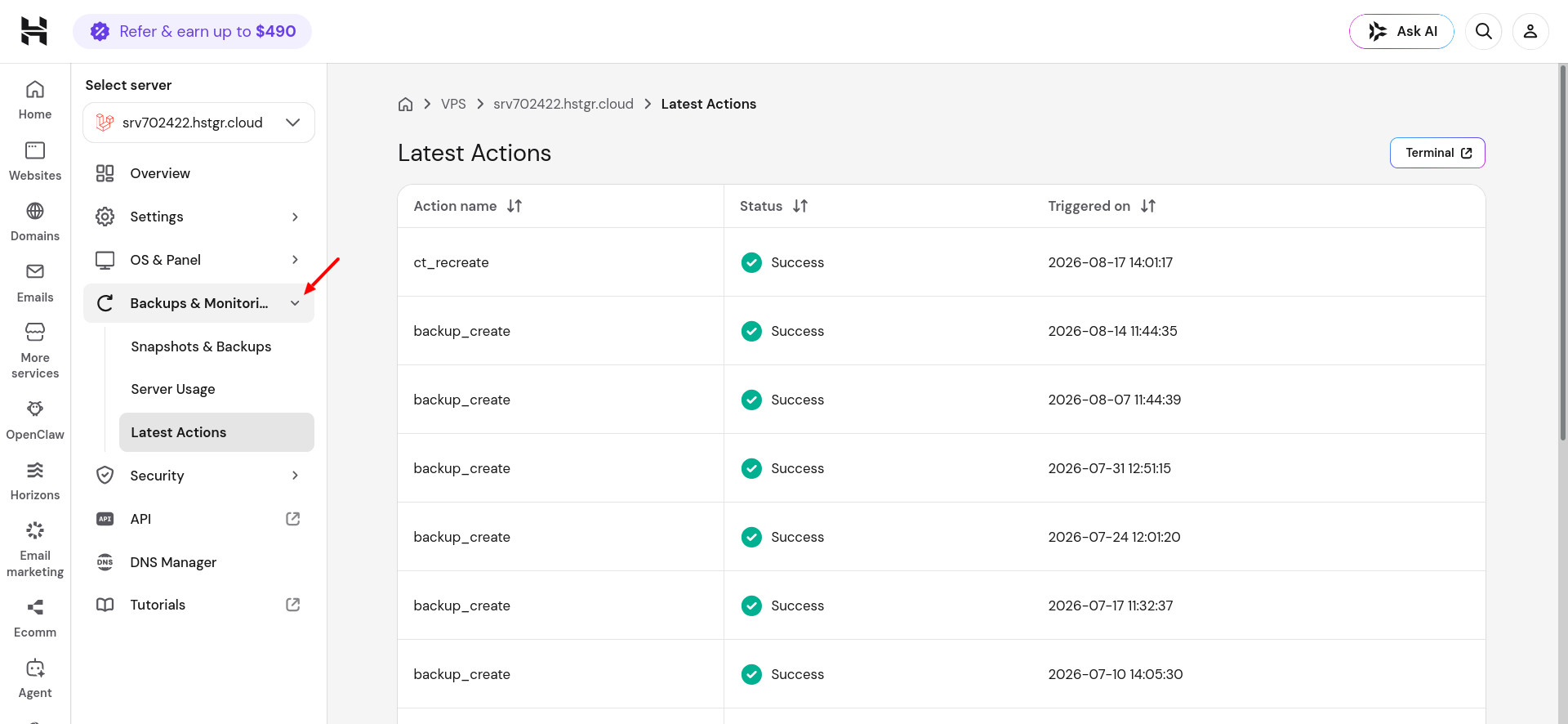The height and width of the screenshot is (724, 1568).
Task: Expand the Settings submenu chevron
Action: [295, 217]
